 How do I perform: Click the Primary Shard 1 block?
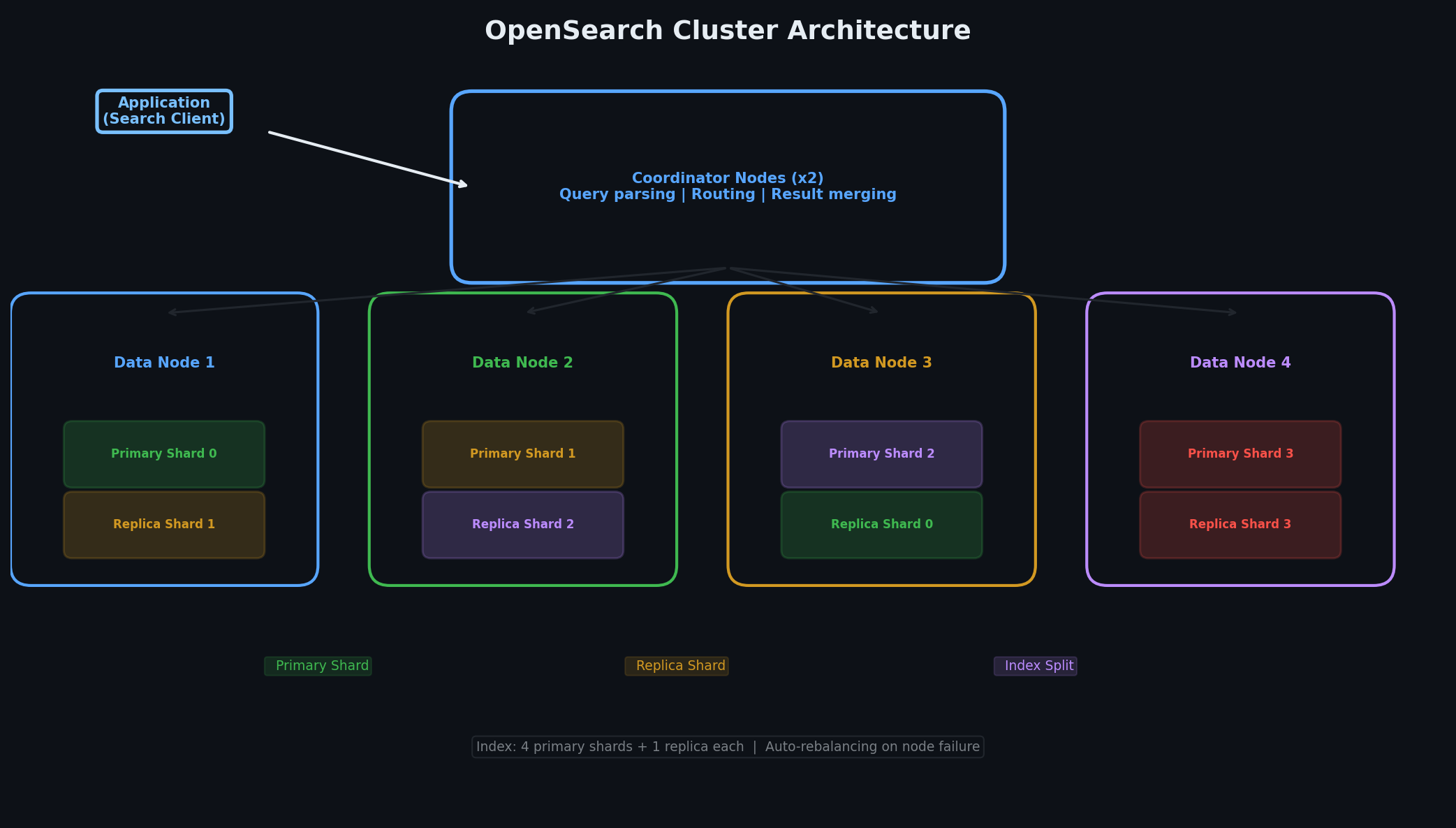click(522, 454)
